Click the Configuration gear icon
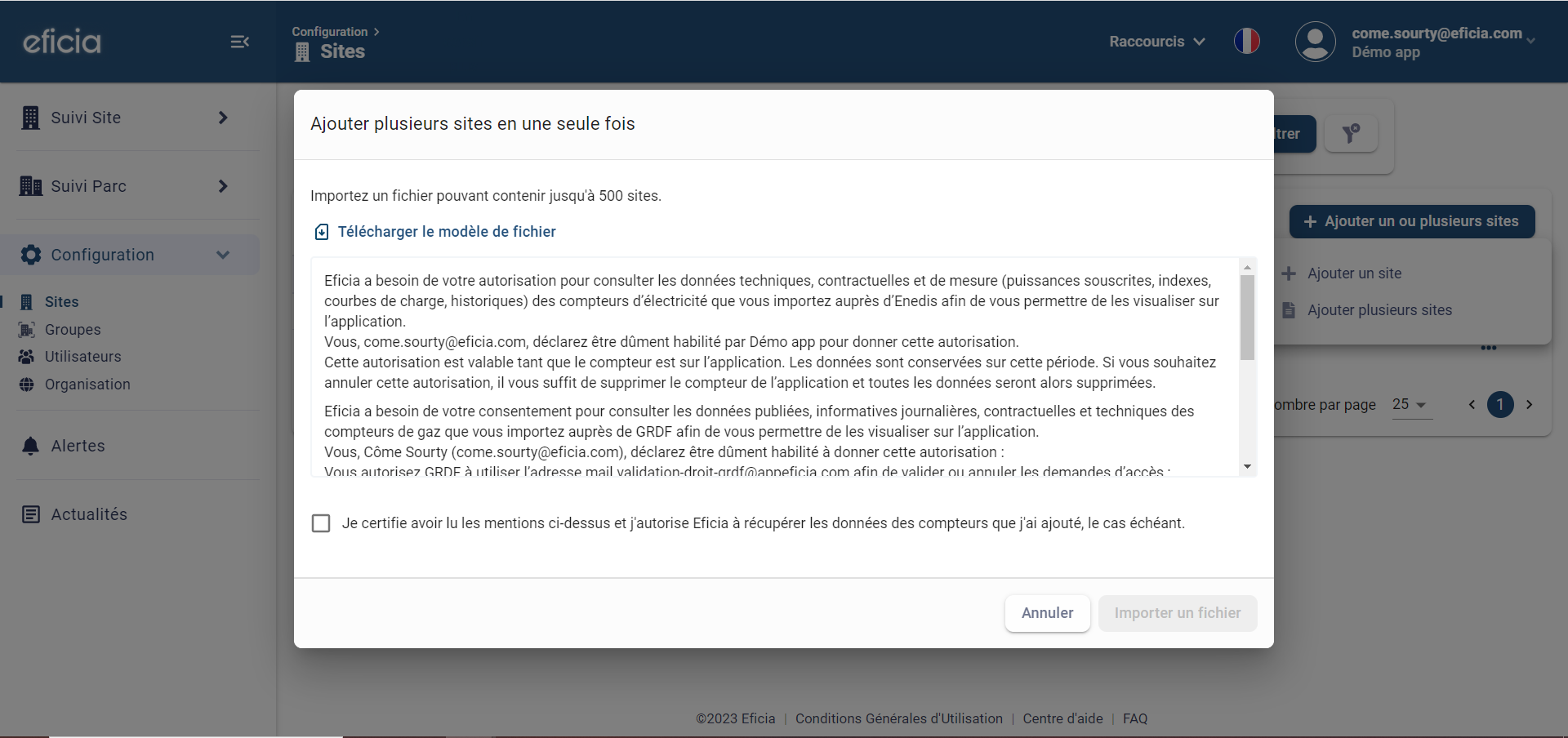Image resolution: width=1568 pixels, height=738 pixels. [31, 255]
